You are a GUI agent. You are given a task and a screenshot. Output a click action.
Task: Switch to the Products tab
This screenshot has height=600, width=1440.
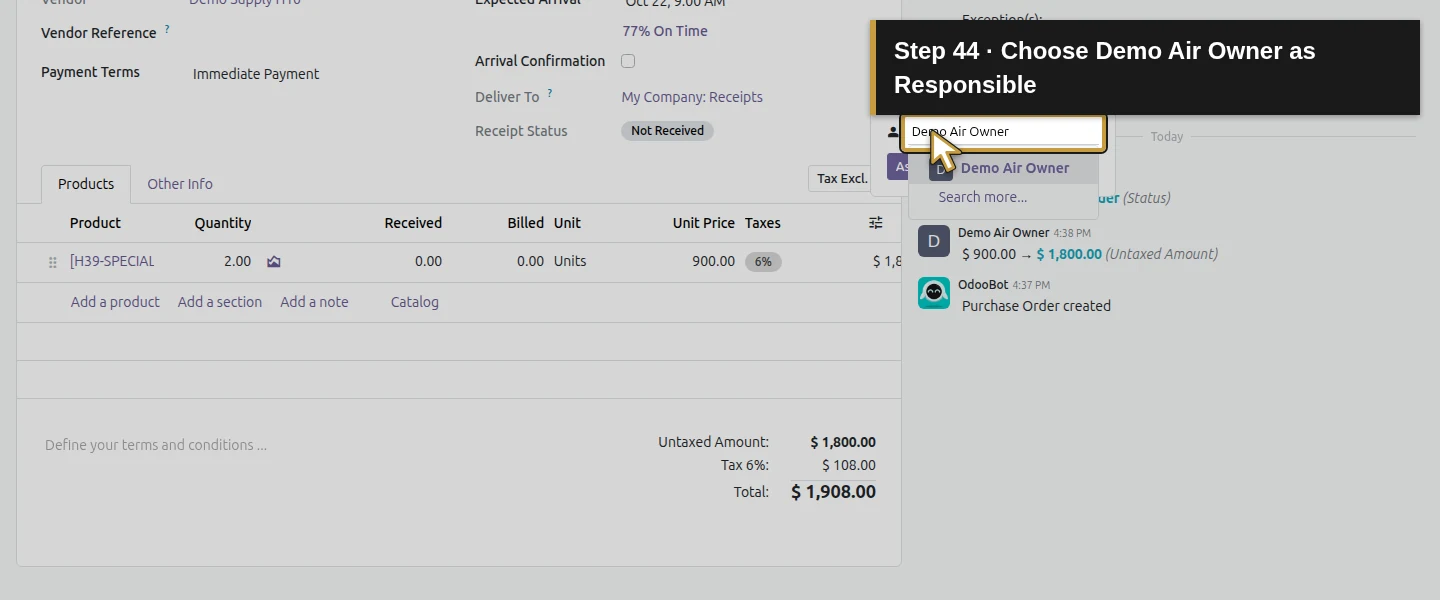pos(86,184)
